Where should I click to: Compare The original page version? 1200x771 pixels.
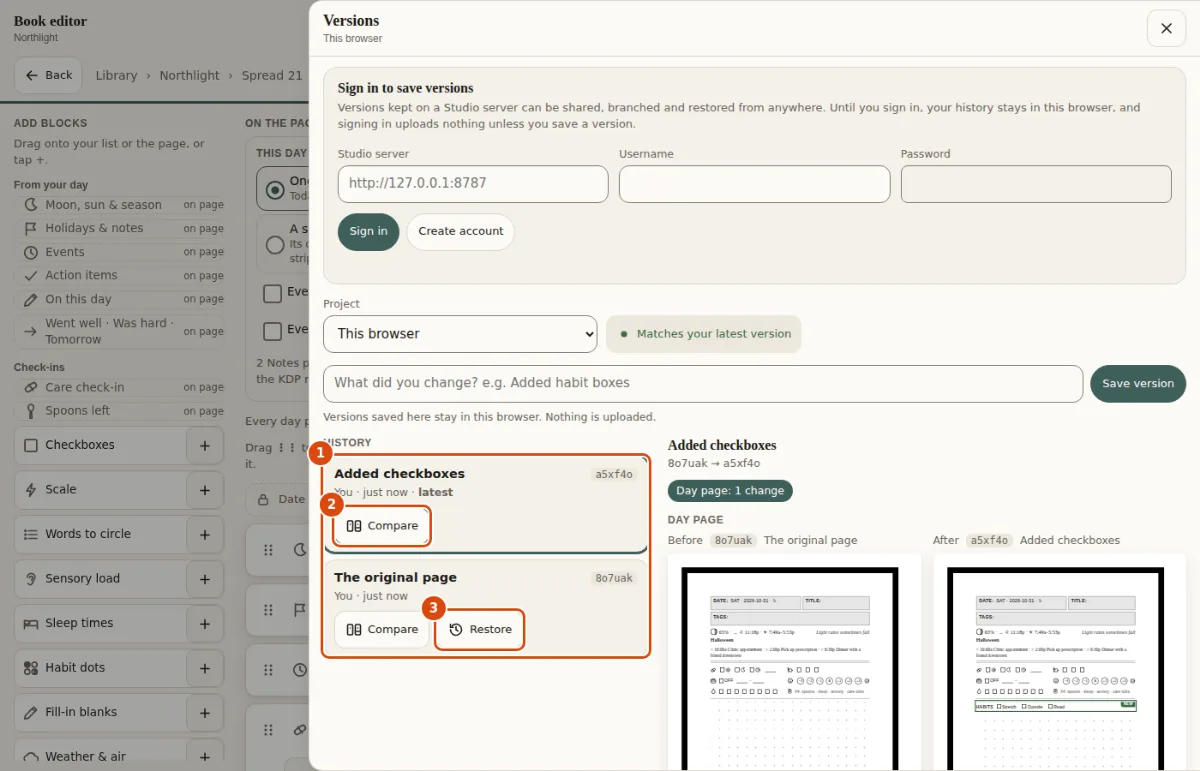click(x=382, y=630)
